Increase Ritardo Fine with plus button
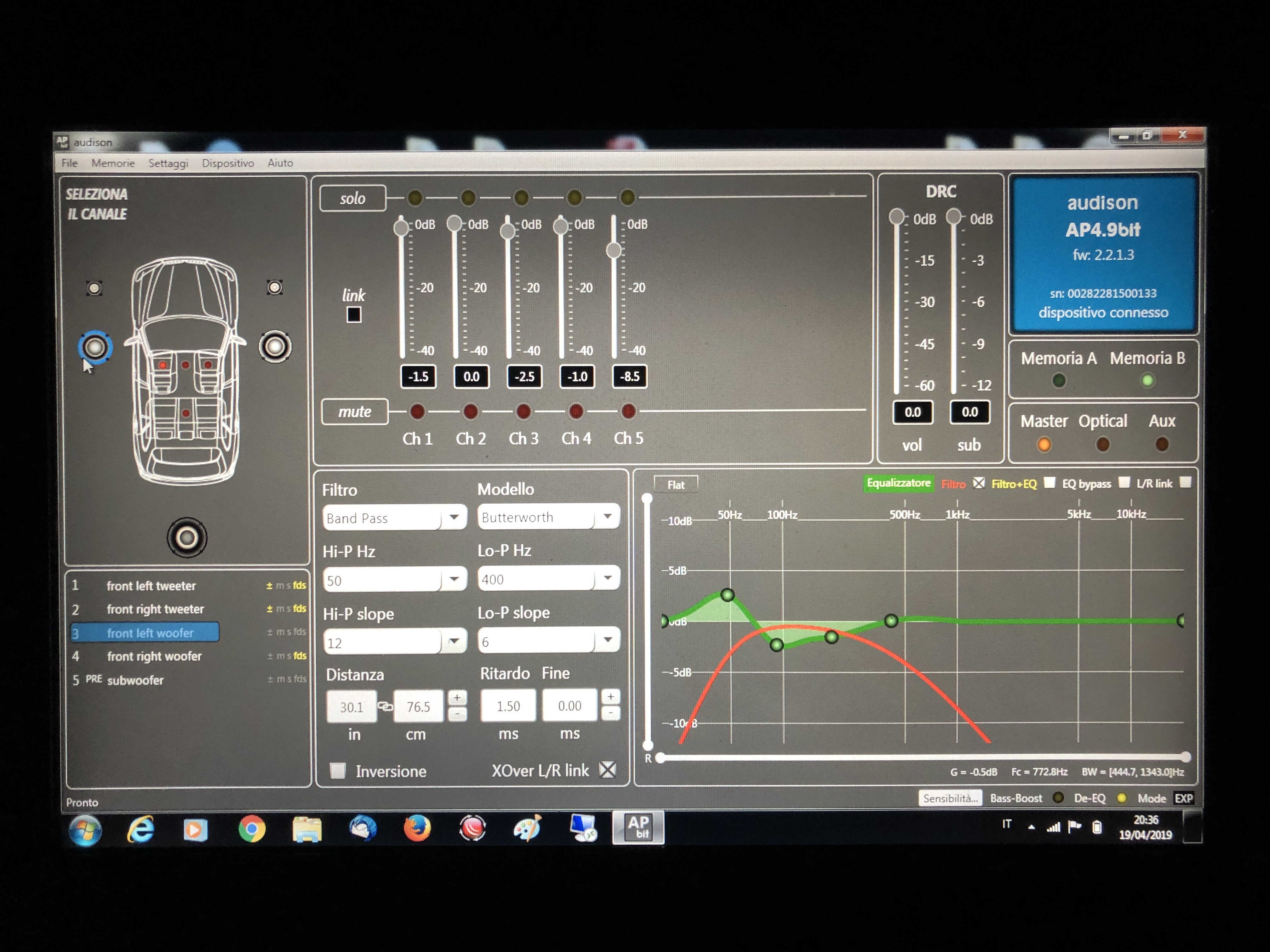The width and height of the screenshot is (1270, 952). (610, 697)
